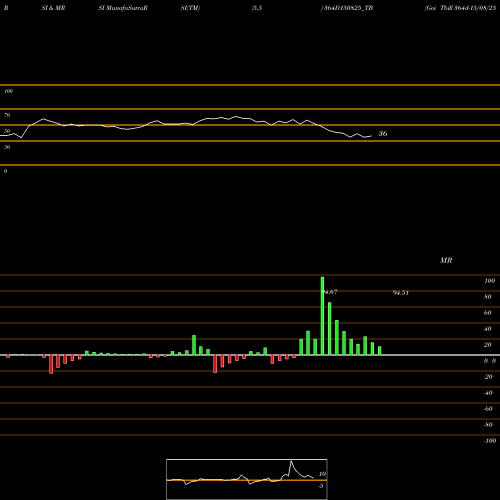Click the '-5' label in mini chart

(321, 486)
